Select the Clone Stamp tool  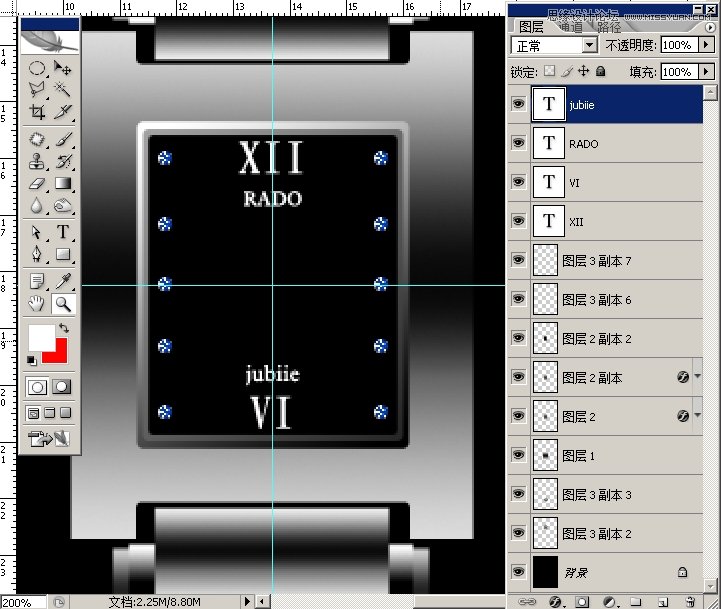click(x=37, y=161)
